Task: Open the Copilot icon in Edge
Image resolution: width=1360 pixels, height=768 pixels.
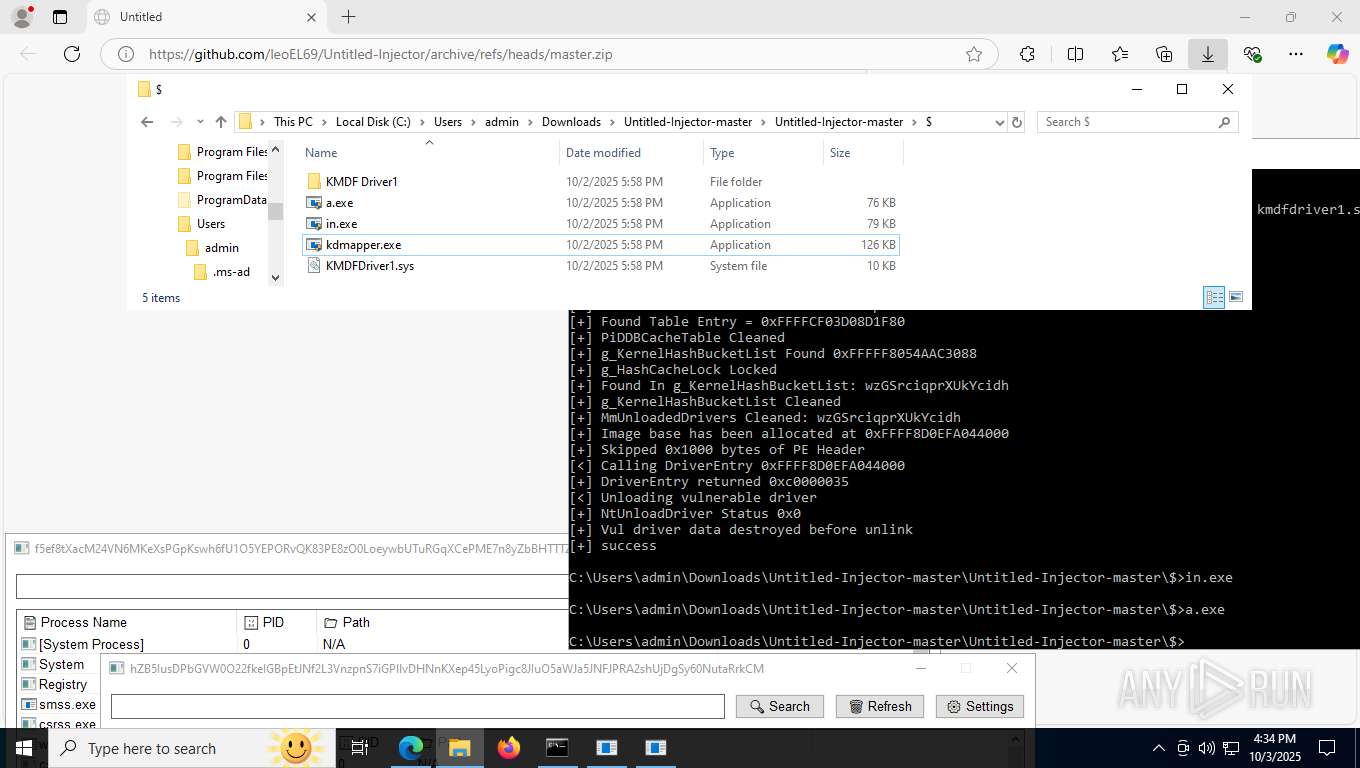Action: tap(1338, 54)
